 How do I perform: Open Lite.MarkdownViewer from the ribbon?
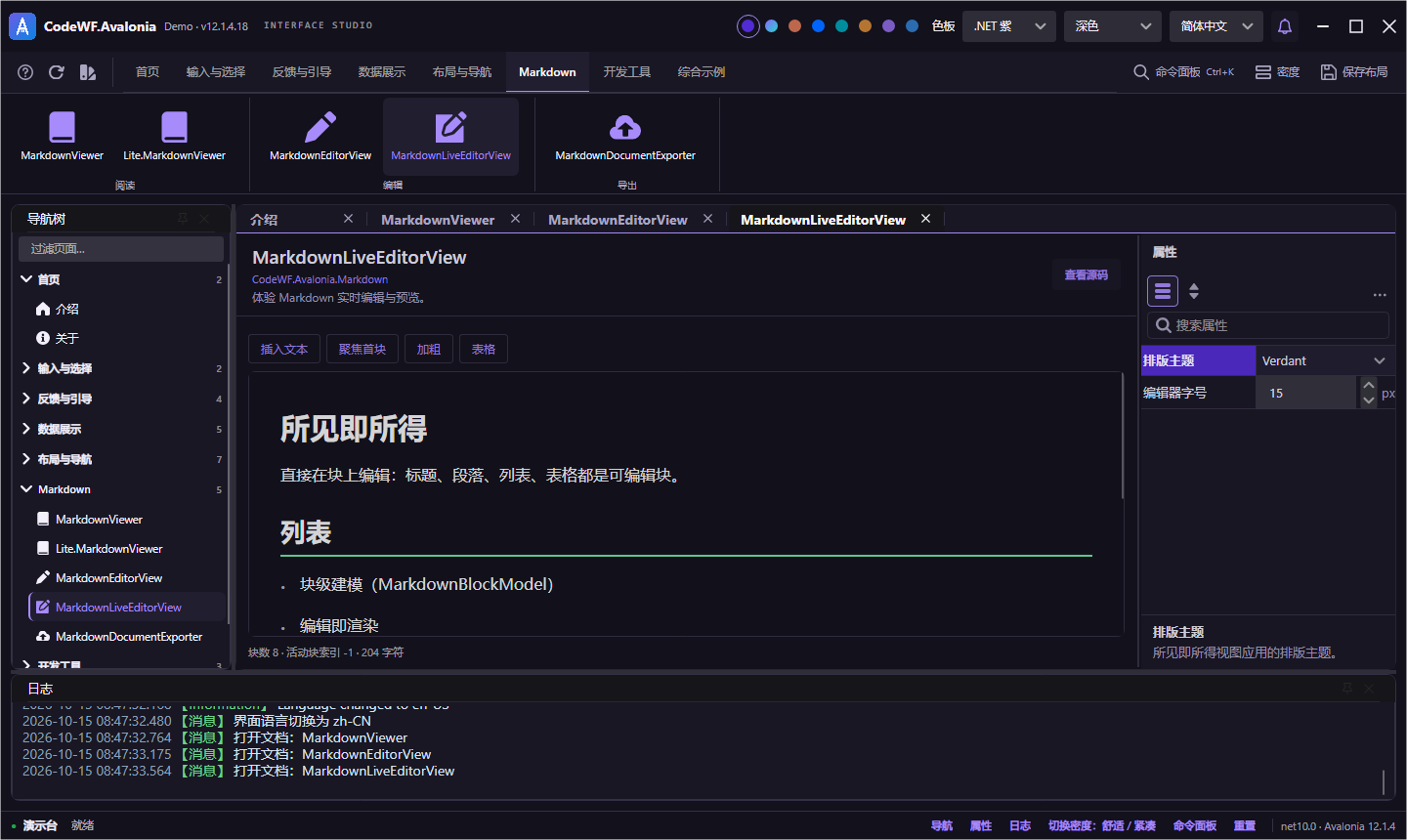[x=174, y=136]
